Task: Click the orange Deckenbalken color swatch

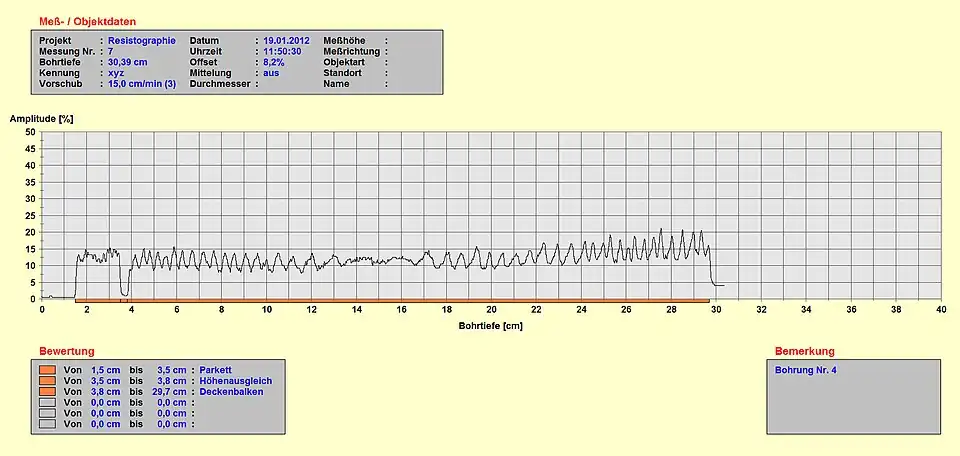Action: pyautogui.click(x=47, y=391)
